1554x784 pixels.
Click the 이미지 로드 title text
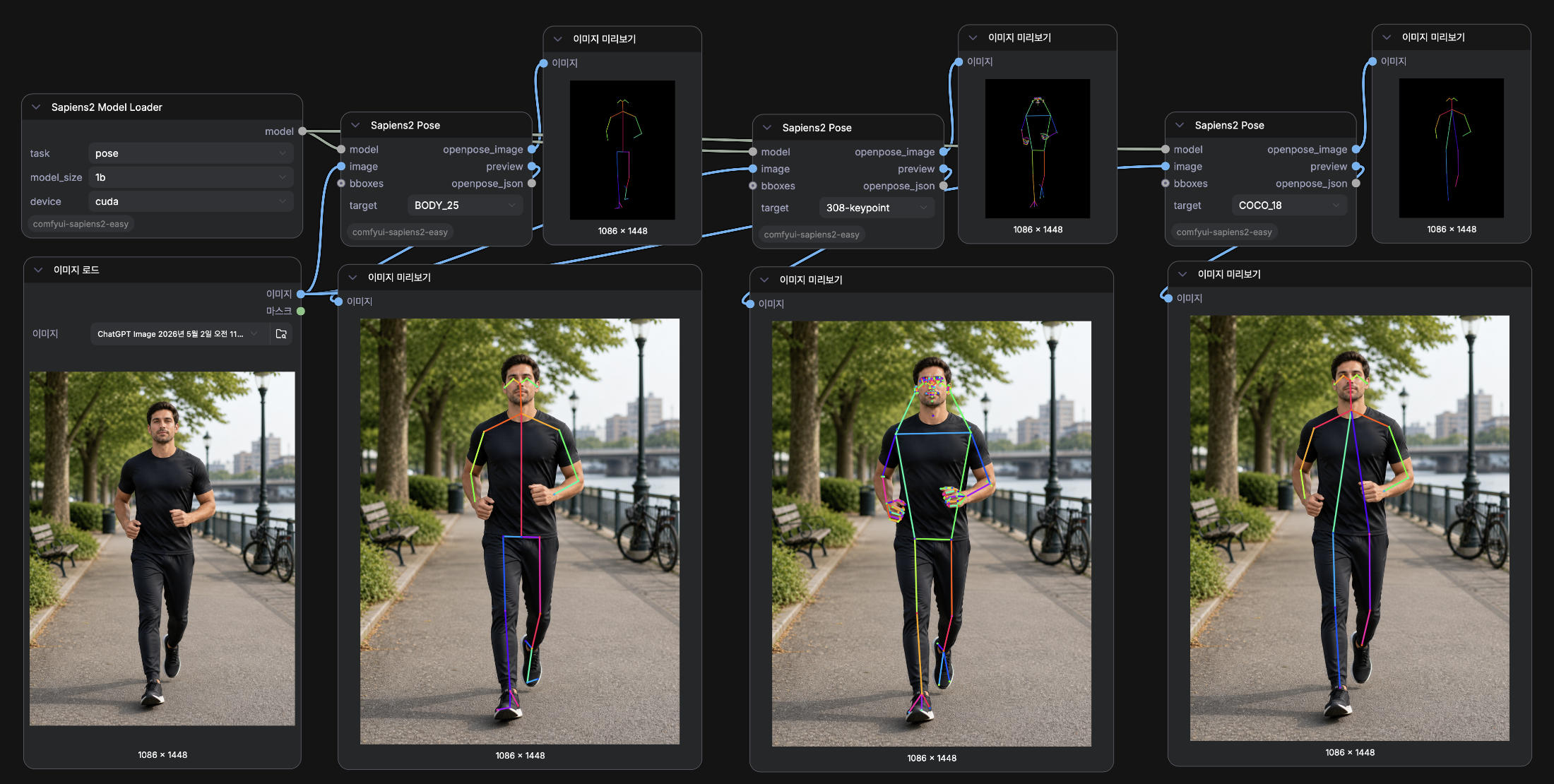tap(76, 270)
